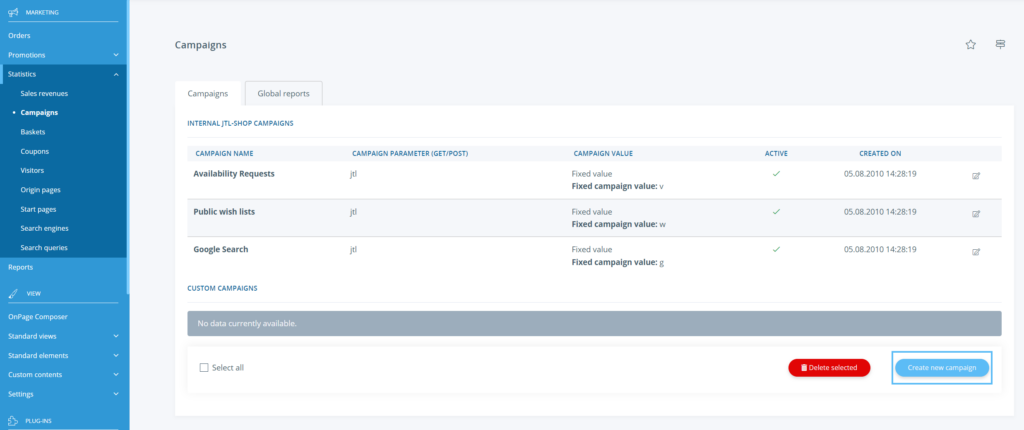Click active checkmark for Google Search
This screenshot has height=430, width=1024.
tap(776, 250)
